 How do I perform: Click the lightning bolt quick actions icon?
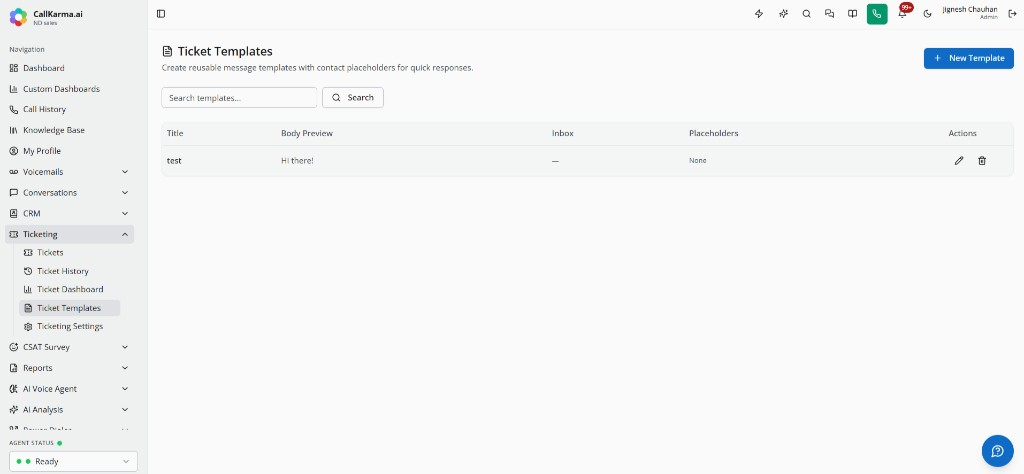[759, 14]
